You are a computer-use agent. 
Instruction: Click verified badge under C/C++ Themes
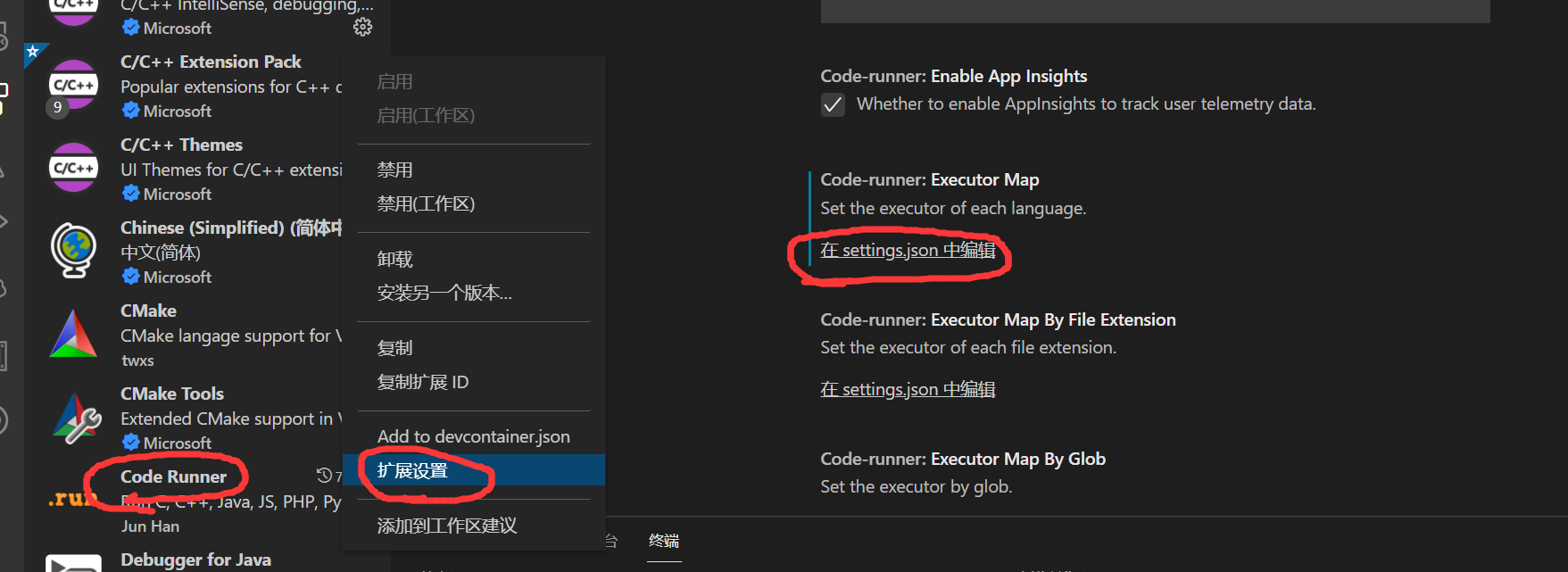(x=130, y=194)
